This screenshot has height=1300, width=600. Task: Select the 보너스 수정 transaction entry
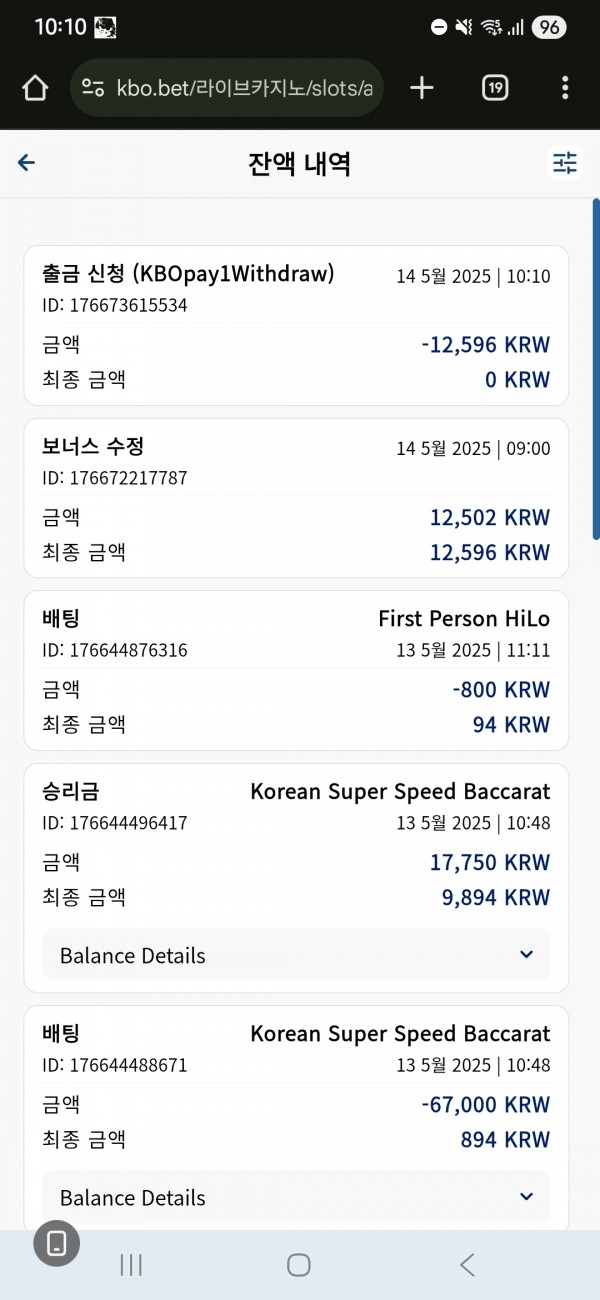click(296, 498)
